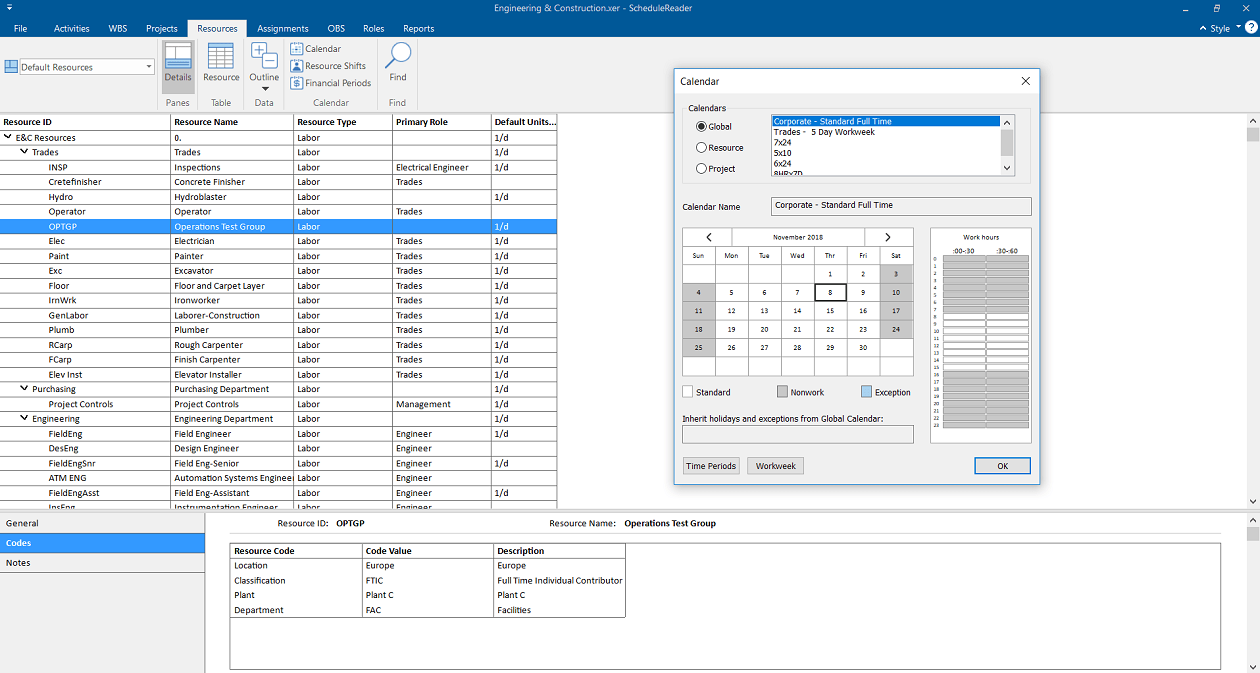Open the Default Resources layout dropdown

(149, 67)
